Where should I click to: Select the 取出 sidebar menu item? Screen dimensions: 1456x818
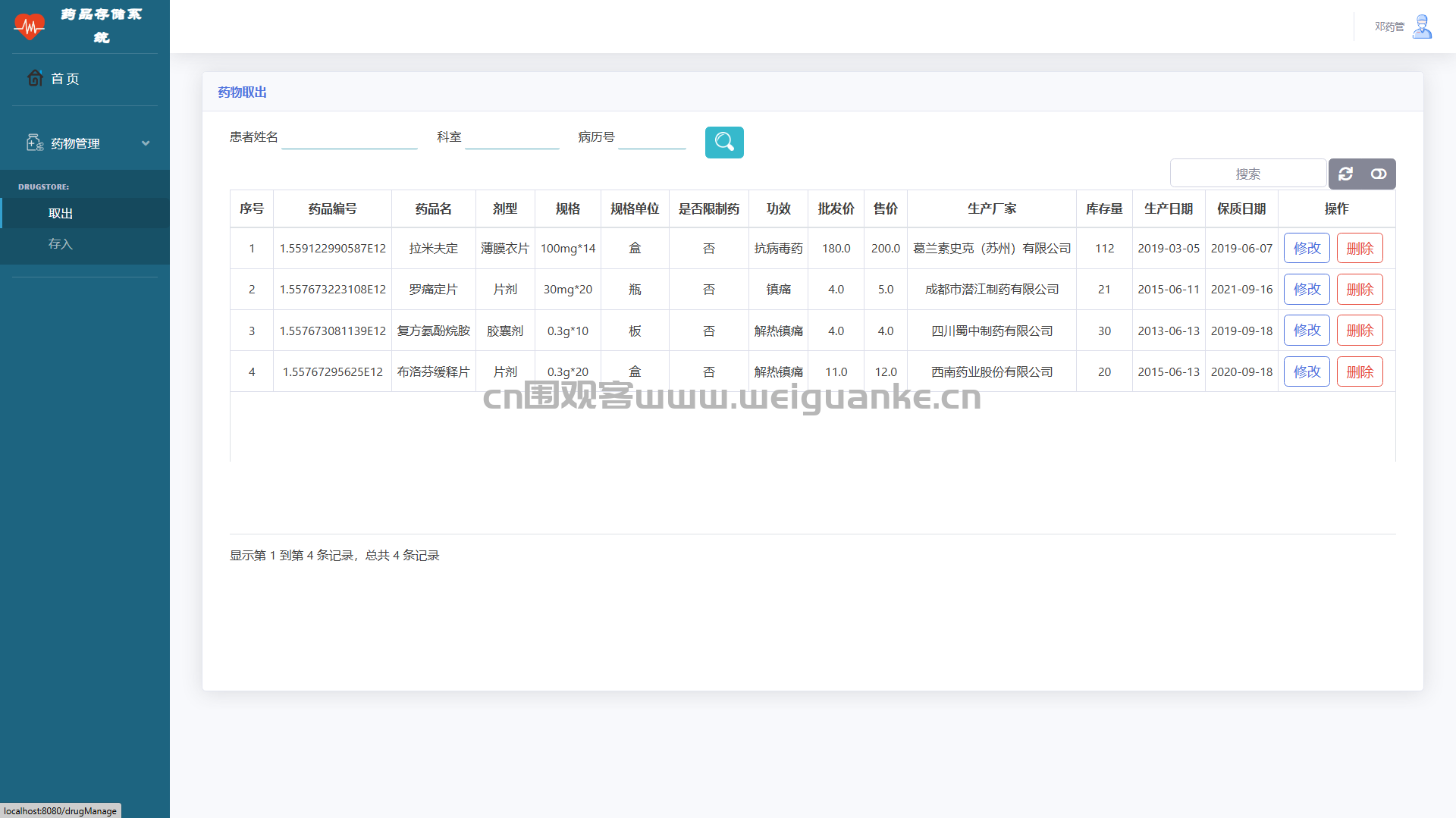click(61, 214)
